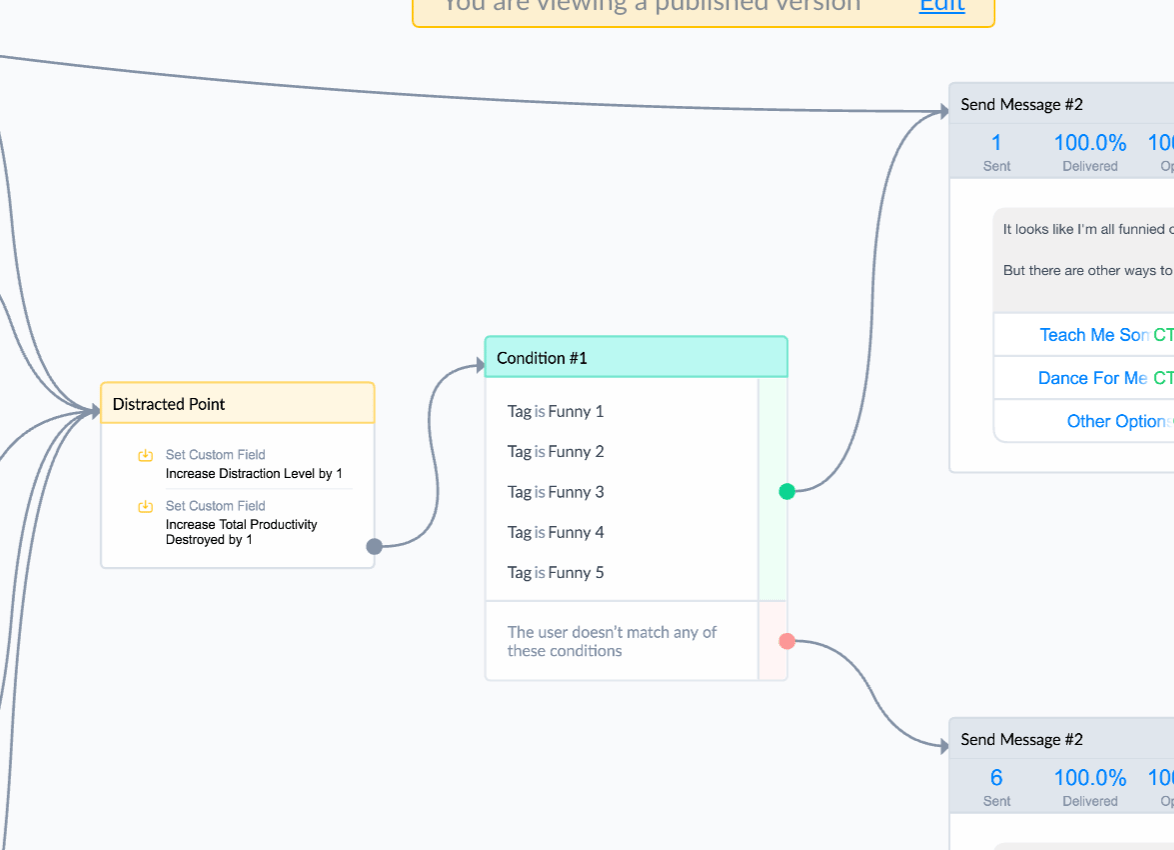This screenshot has height=850, width=1174.
Task: Click the red unmatched-condition connector dot
Action: point(787,641)
